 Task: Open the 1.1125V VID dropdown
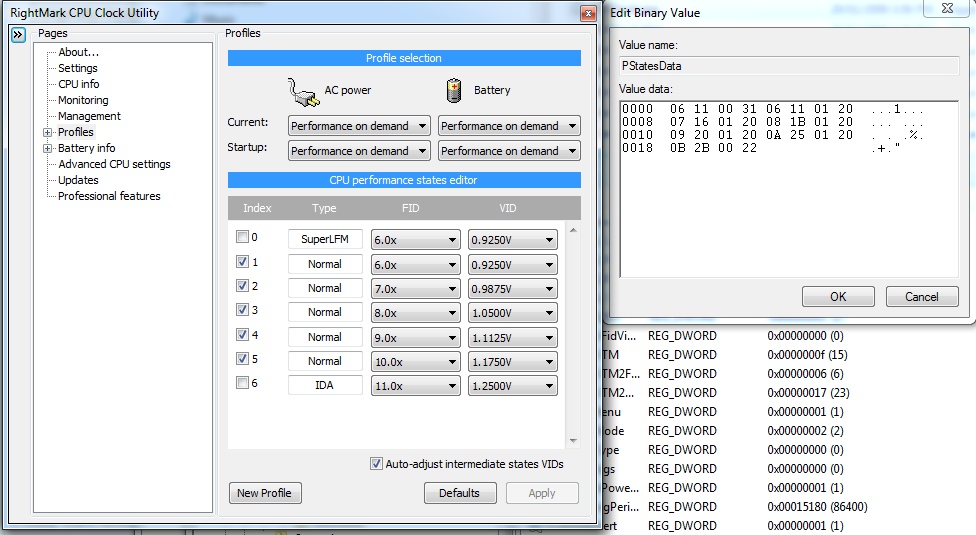point(512,338)
